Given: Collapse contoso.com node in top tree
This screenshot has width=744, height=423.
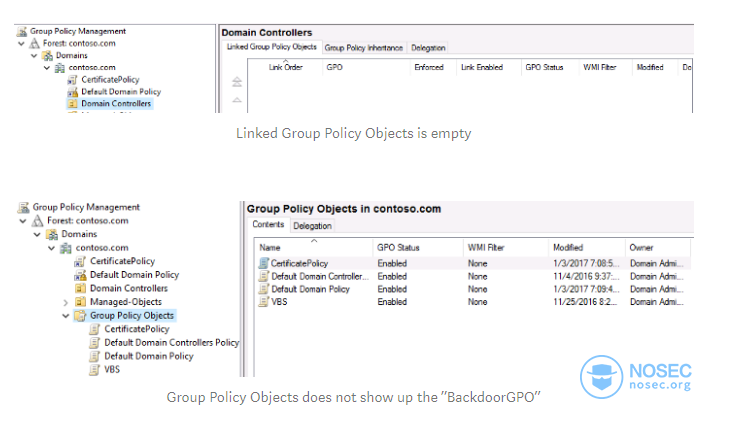Looking at the screenshot, I should click(x=47, y=68).
